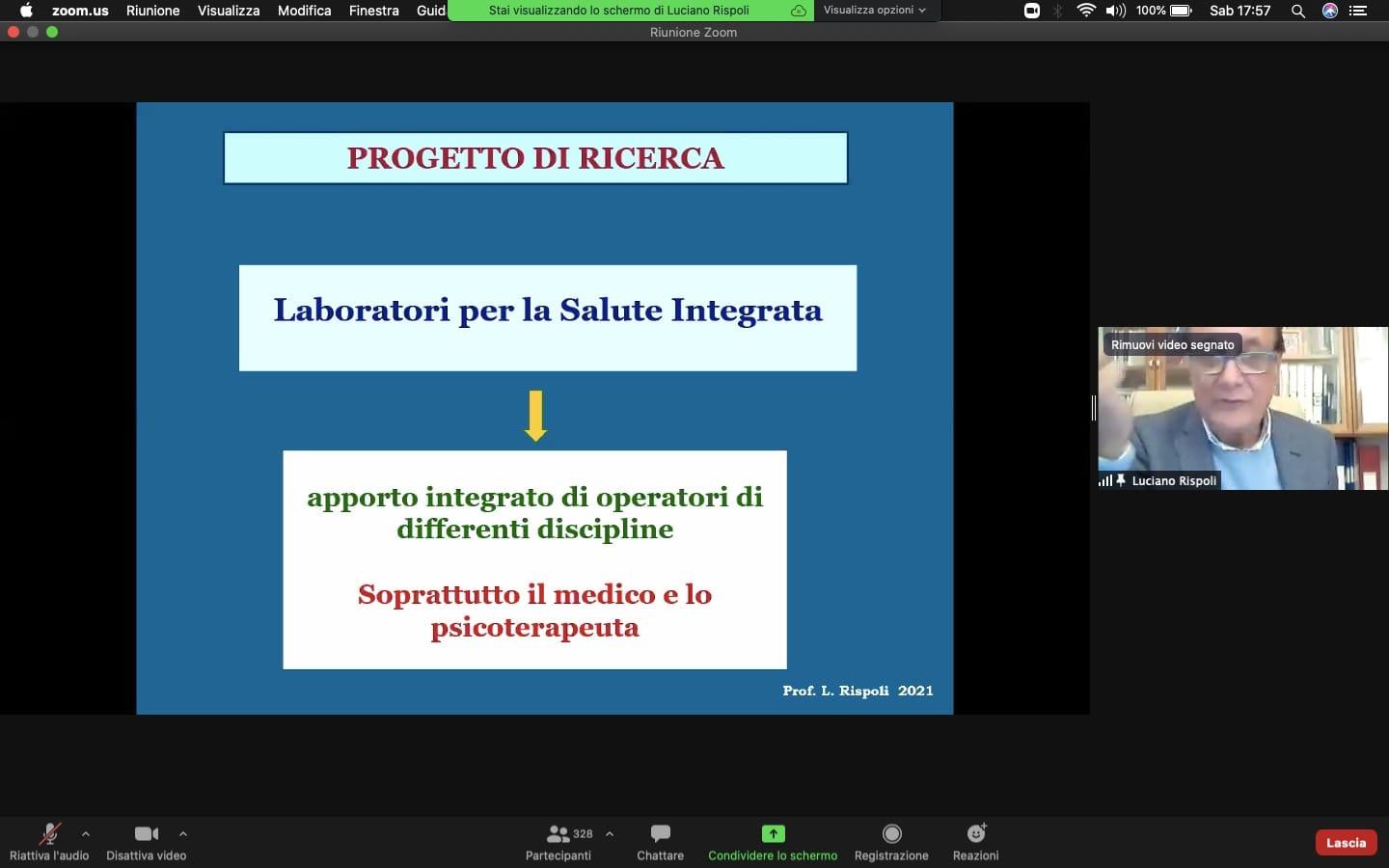The height and width of the screenshot is (868, 1389).
Task: Turn off camera with Disattiva video
Action: coord(147,842)
